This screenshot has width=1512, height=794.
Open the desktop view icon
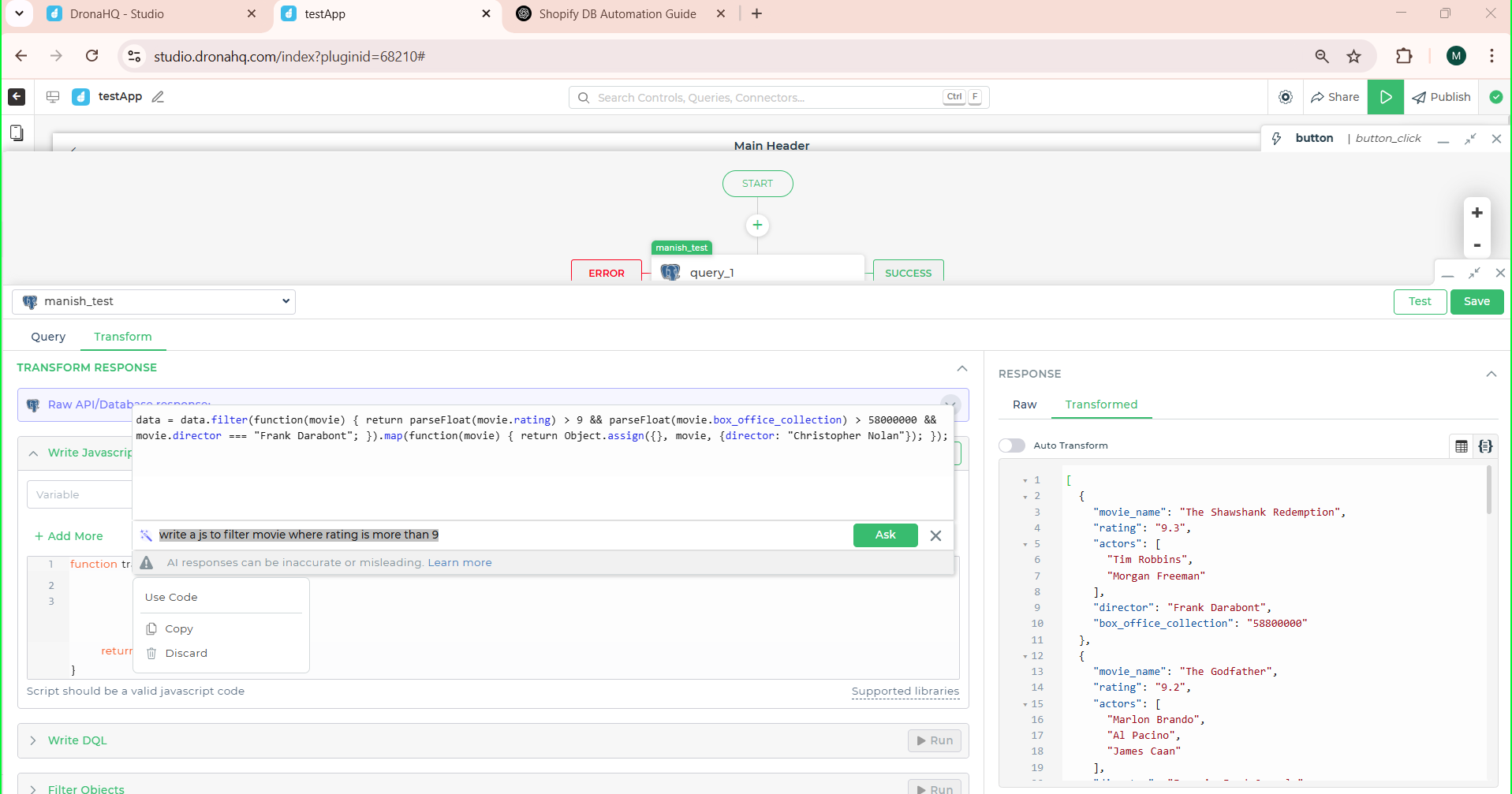53,97
